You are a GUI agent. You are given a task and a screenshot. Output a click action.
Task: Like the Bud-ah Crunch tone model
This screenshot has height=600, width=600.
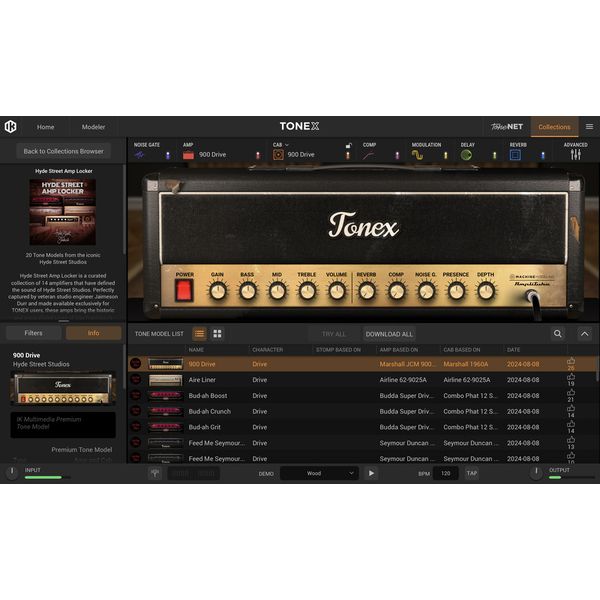click(x=571, y=408)
